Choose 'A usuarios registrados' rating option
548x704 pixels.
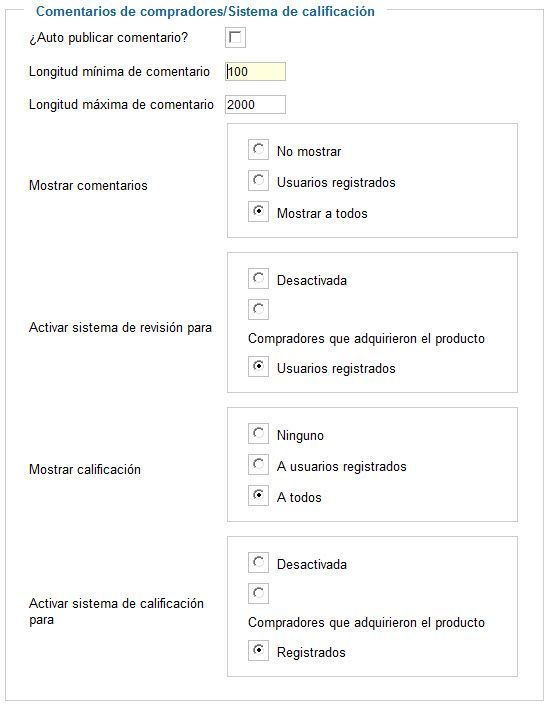259,464
